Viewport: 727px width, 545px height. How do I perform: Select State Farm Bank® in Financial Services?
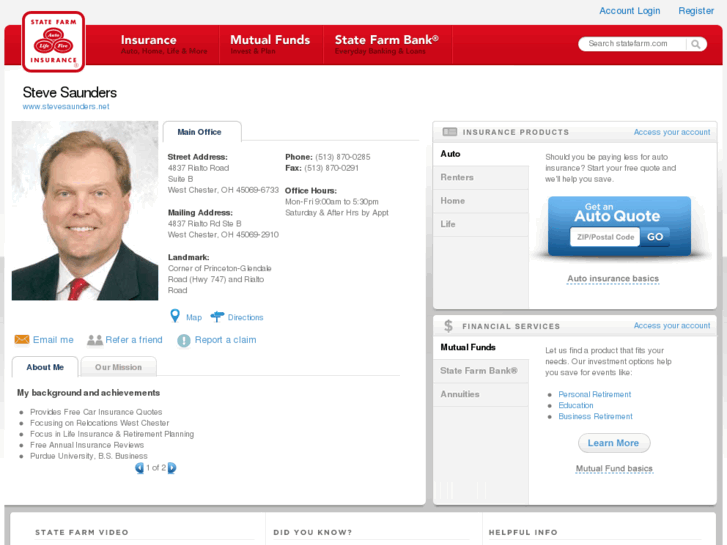[481, 371]
